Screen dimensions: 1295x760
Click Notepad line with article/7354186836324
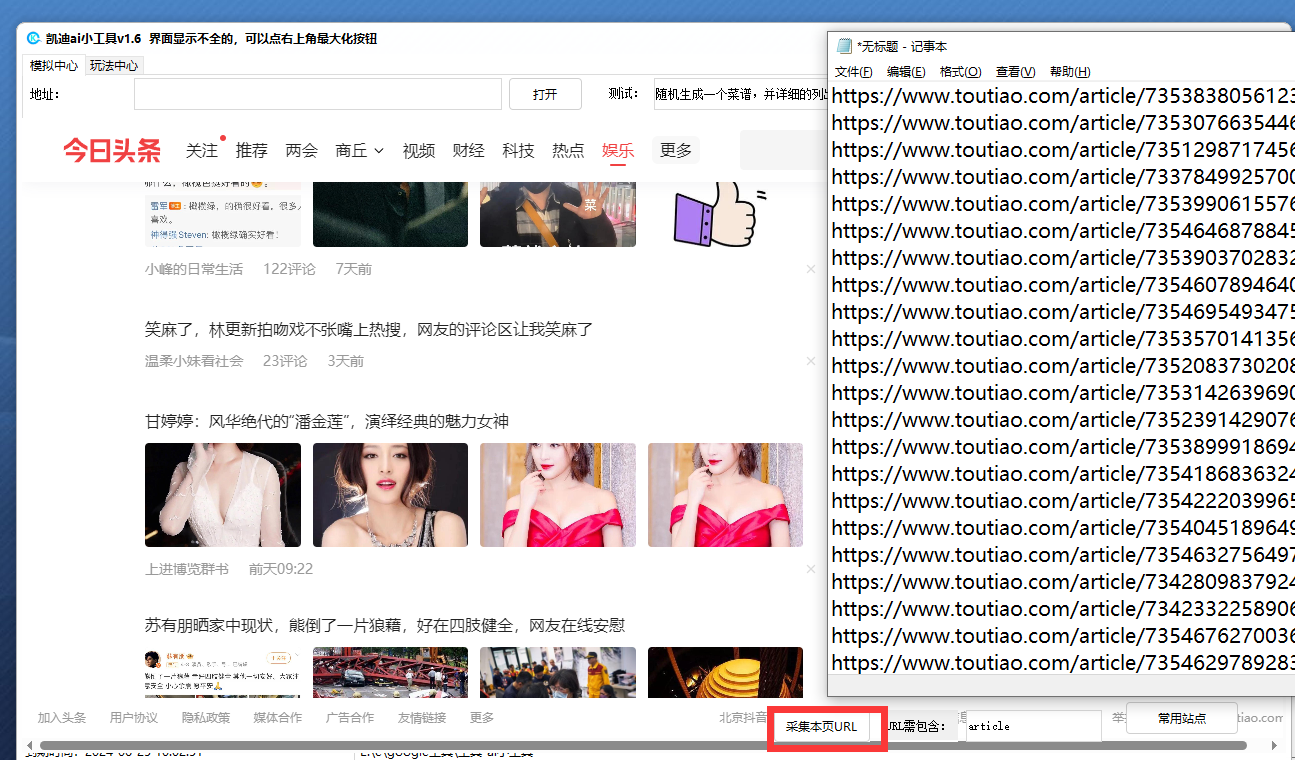[1063, 474]
